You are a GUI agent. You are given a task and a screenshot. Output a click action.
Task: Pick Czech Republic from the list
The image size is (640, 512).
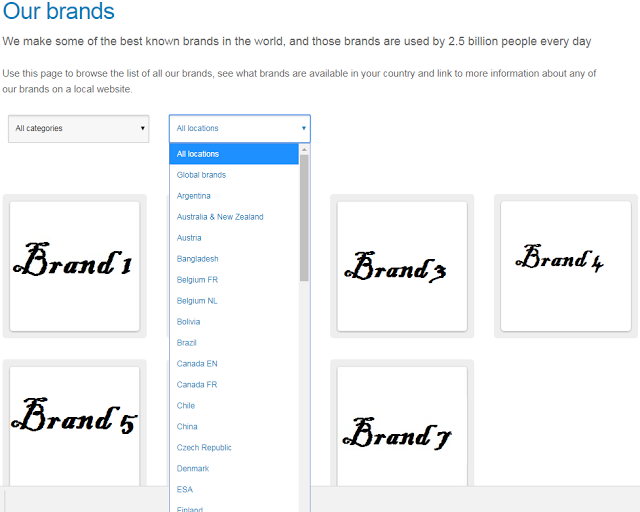pos(234,447)
